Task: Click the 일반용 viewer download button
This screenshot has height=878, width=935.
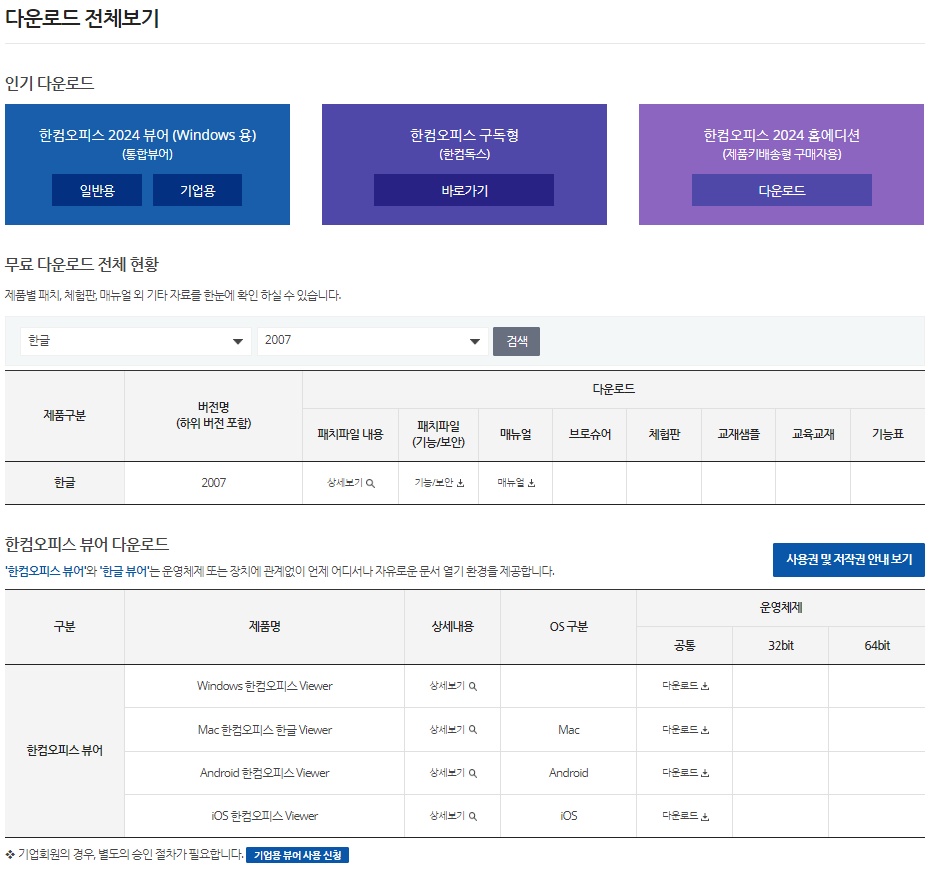Action: click(x=97, y=190)
